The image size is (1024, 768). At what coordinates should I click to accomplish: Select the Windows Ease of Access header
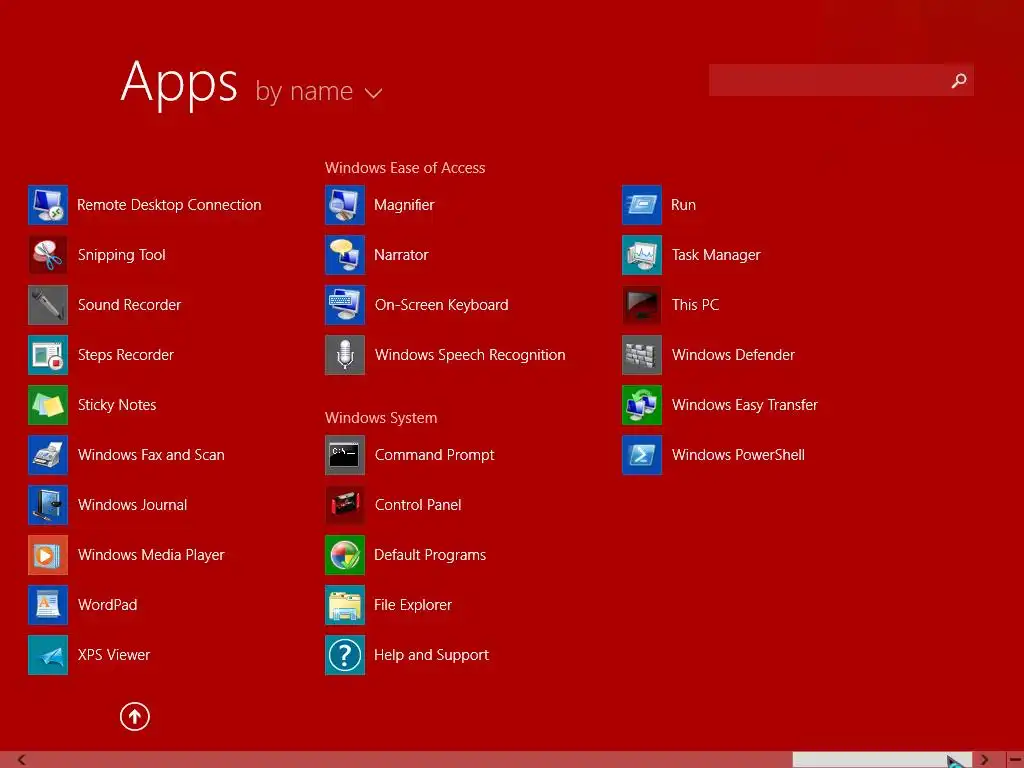point(405,168)
